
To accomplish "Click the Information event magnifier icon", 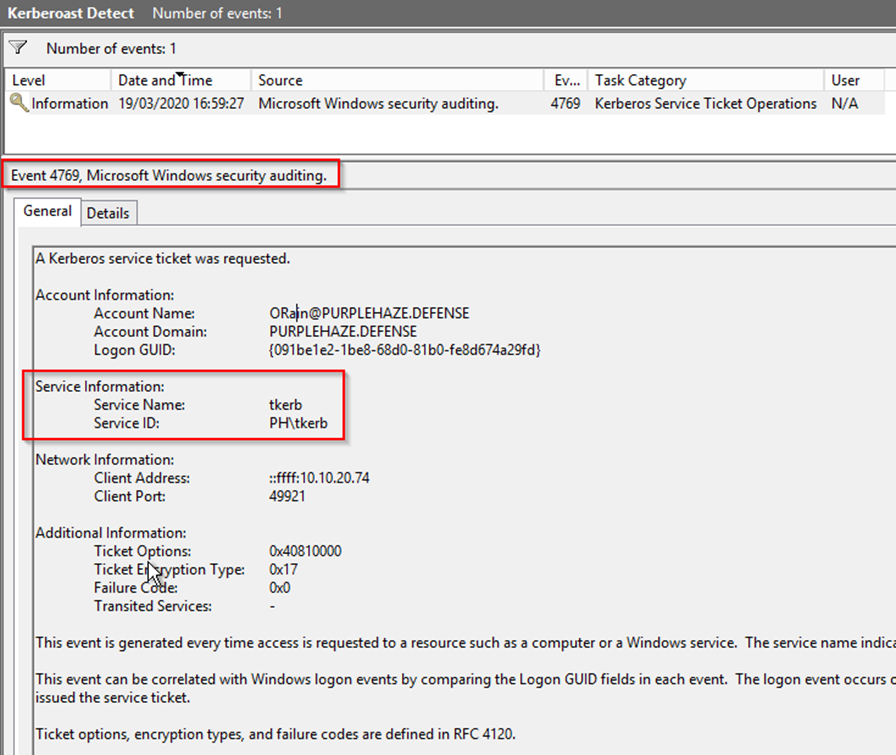I will click(x=19, y=103).
